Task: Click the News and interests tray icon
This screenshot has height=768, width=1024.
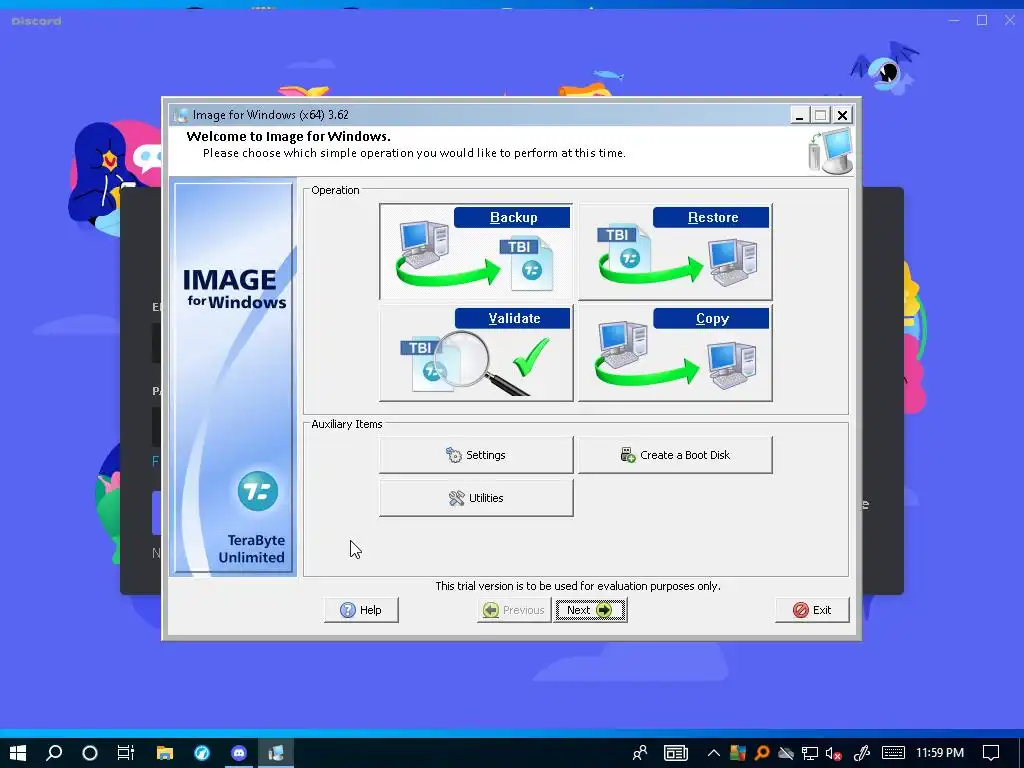Action: (676, 753)
